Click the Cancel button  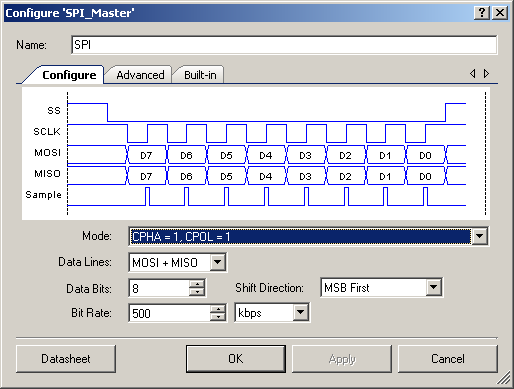point(448,359)
